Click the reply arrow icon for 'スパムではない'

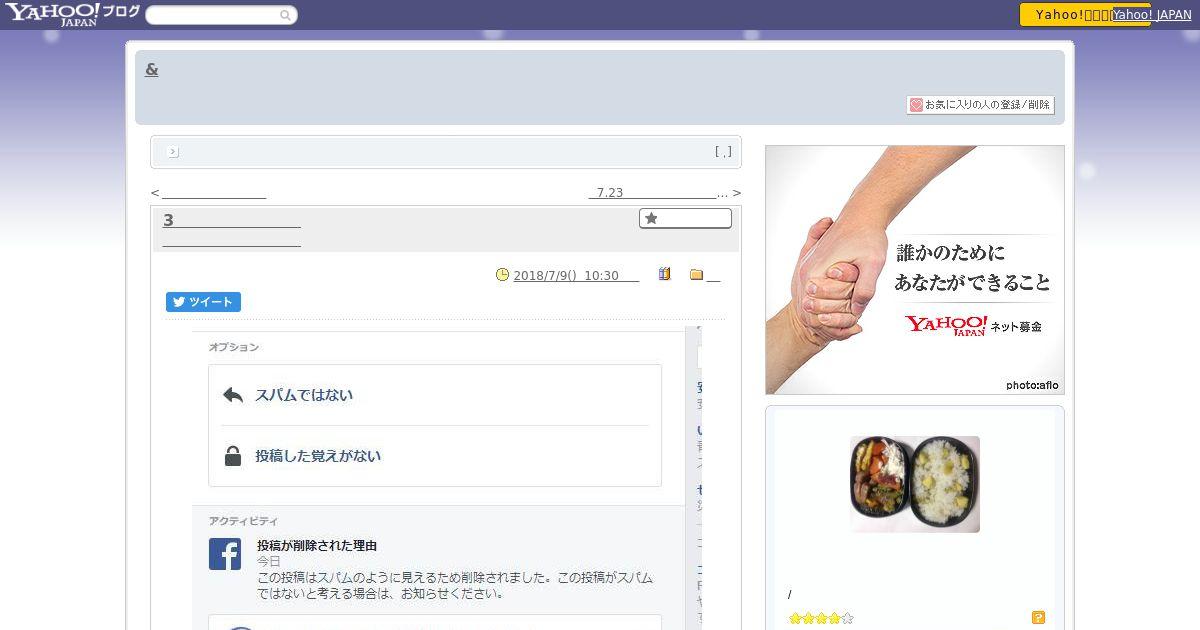233,395
